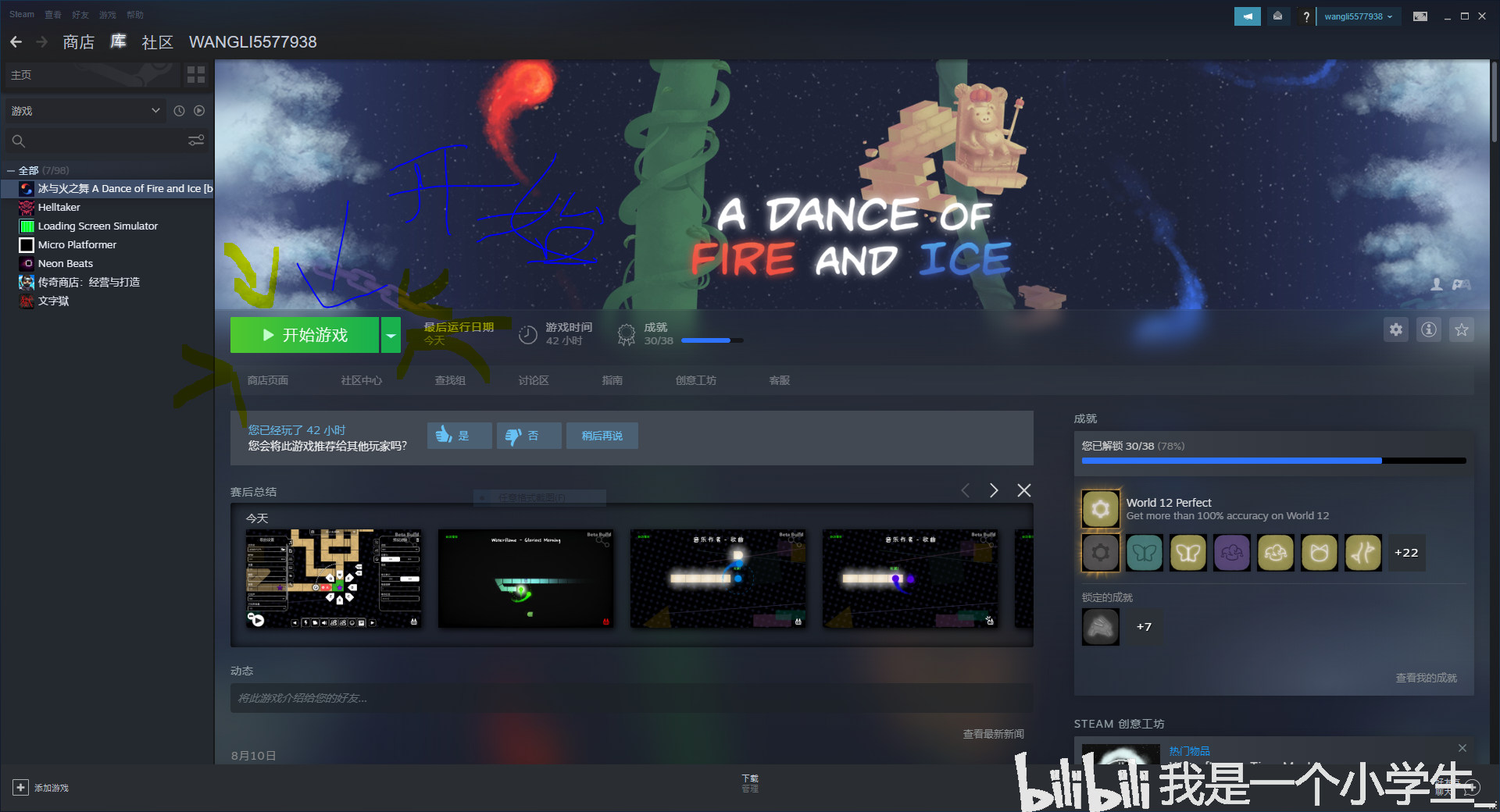The image size is (1500, 812).
Task: Open the wangli5577938 account dropdown
Action: coord(1359,16)
